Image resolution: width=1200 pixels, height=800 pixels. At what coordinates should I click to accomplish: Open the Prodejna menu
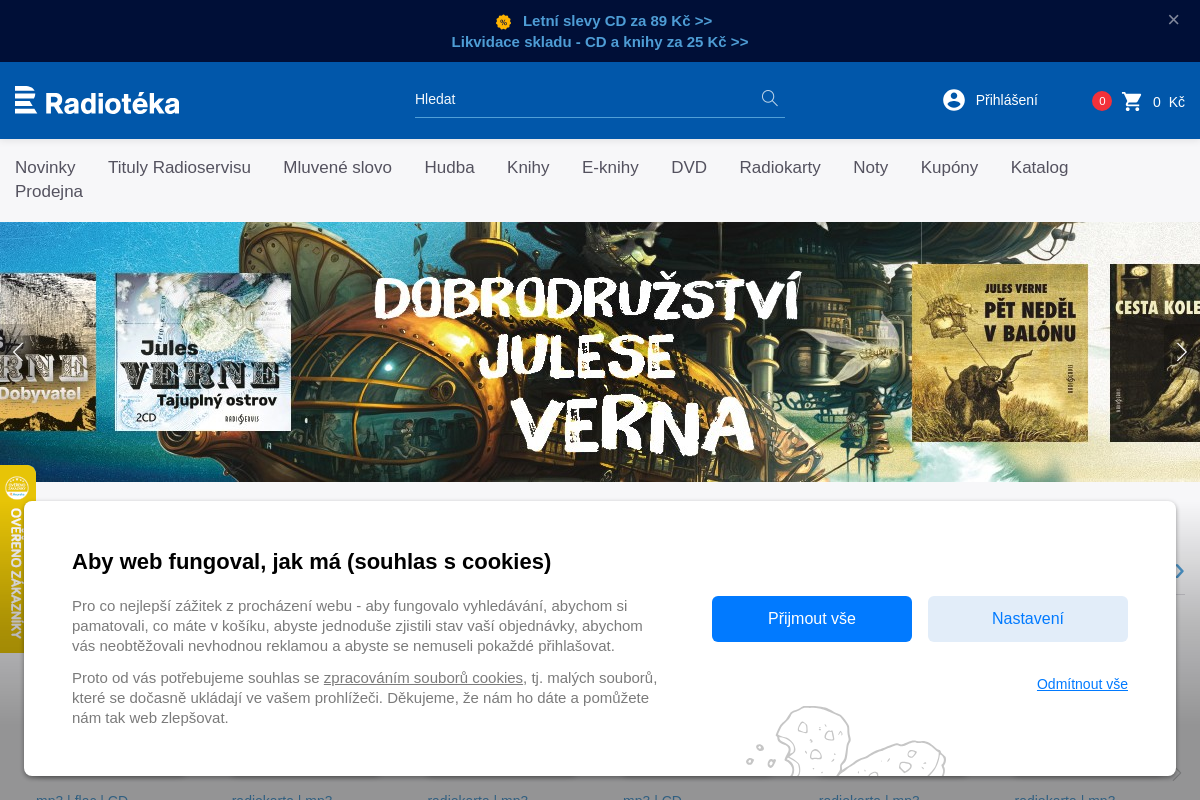[x=49, y=191]
